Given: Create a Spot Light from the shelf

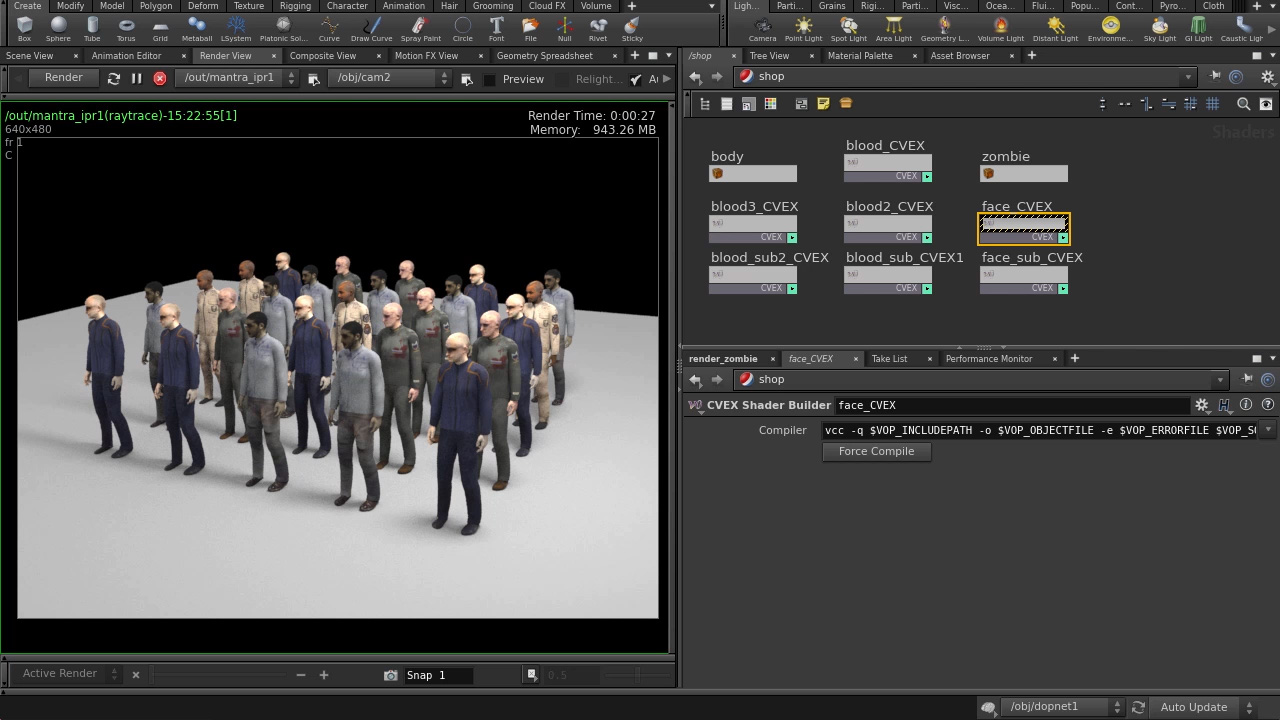Looking at the screenshot, I should tap(848, 28).
